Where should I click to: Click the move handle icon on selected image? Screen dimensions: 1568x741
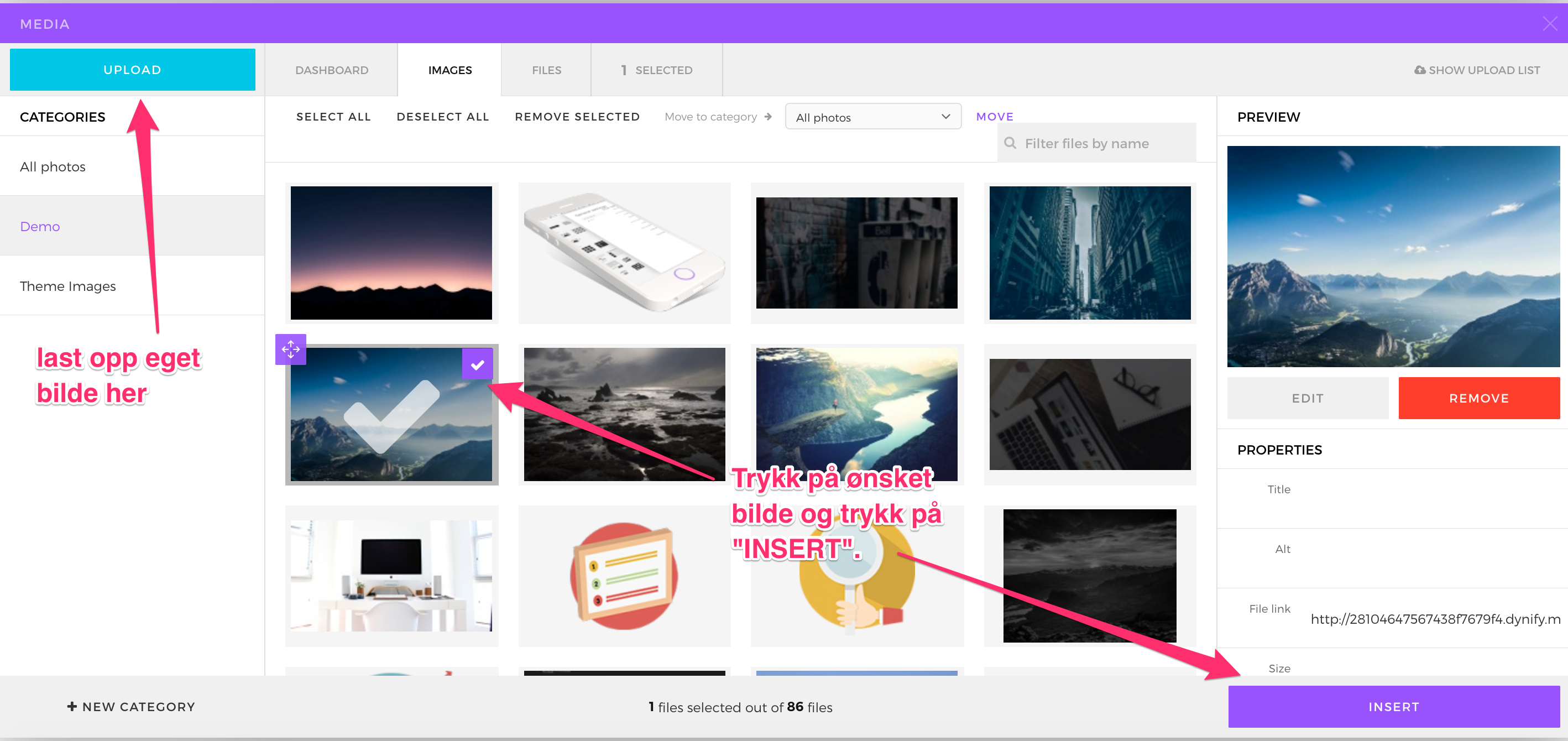(290, 349)
